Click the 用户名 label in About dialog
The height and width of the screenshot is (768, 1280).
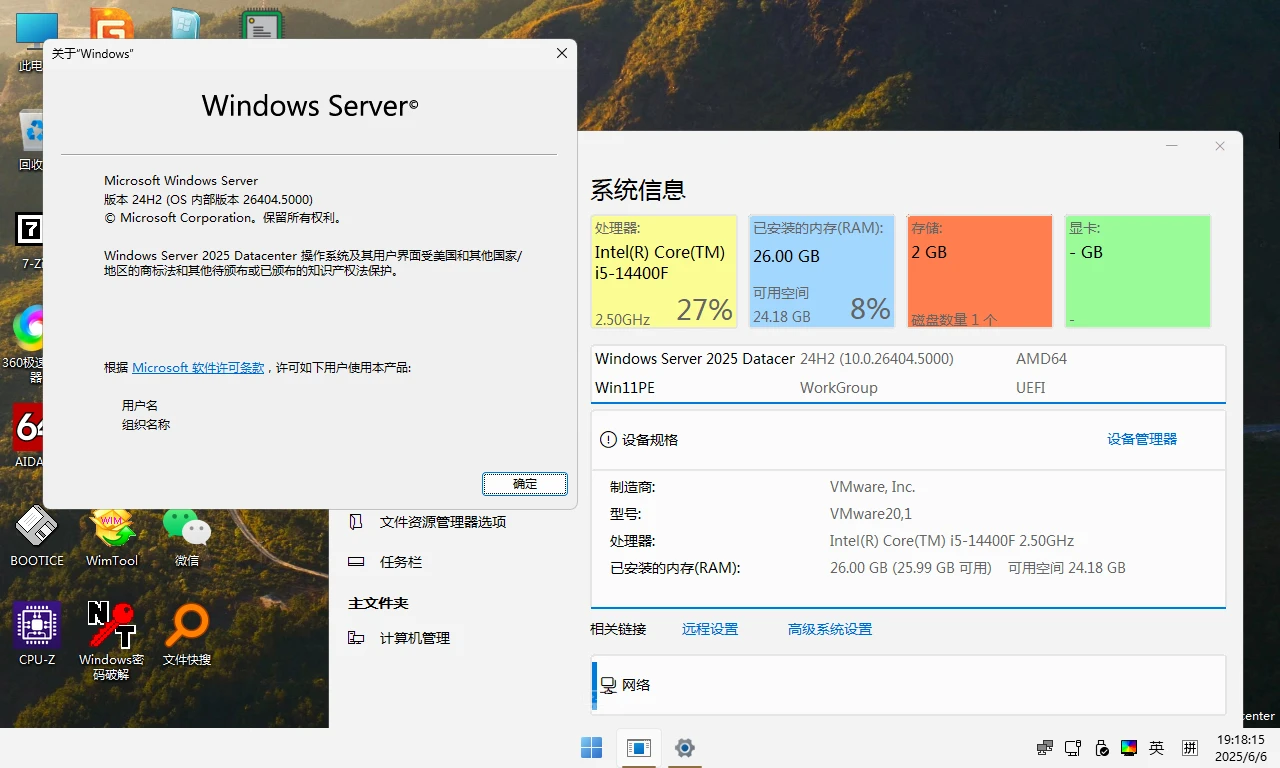(140, 405)
